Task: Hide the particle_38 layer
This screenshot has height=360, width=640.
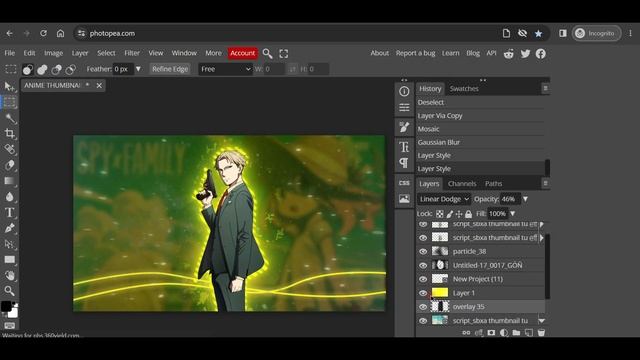Action: (x=423, y=251)
